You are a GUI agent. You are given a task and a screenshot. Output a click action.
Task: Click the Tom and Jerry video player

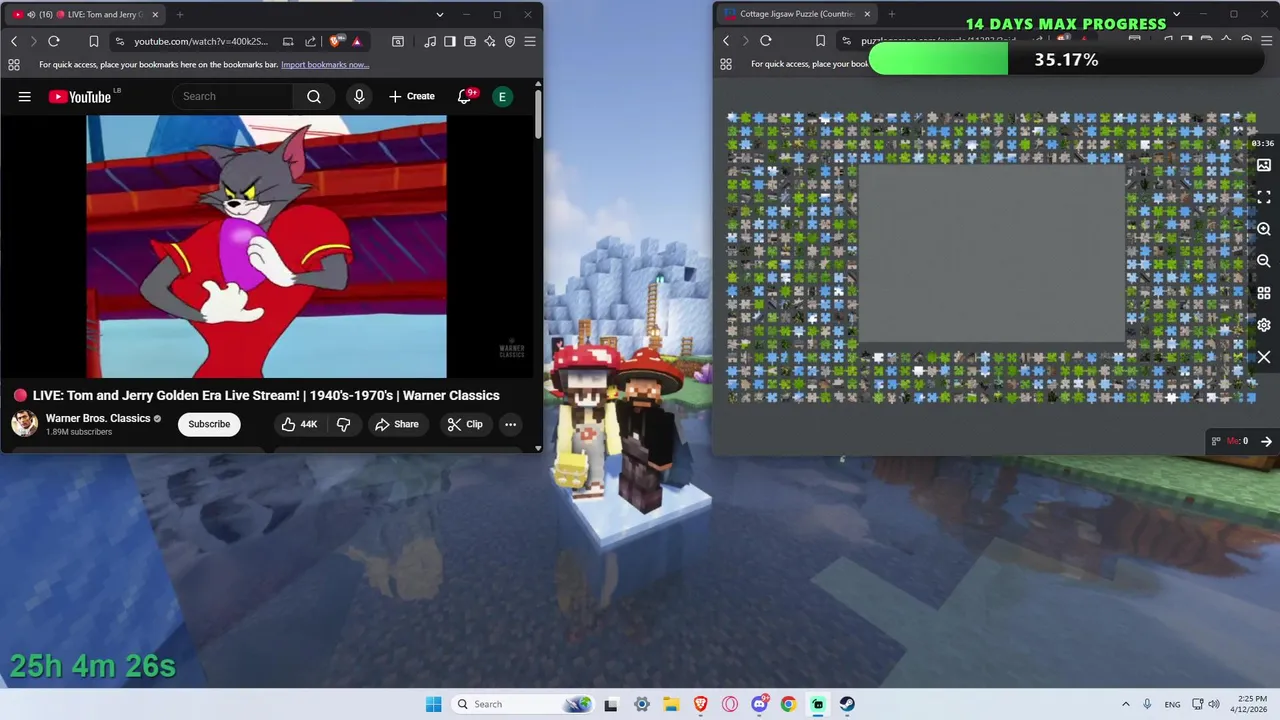tap(266, 246)
